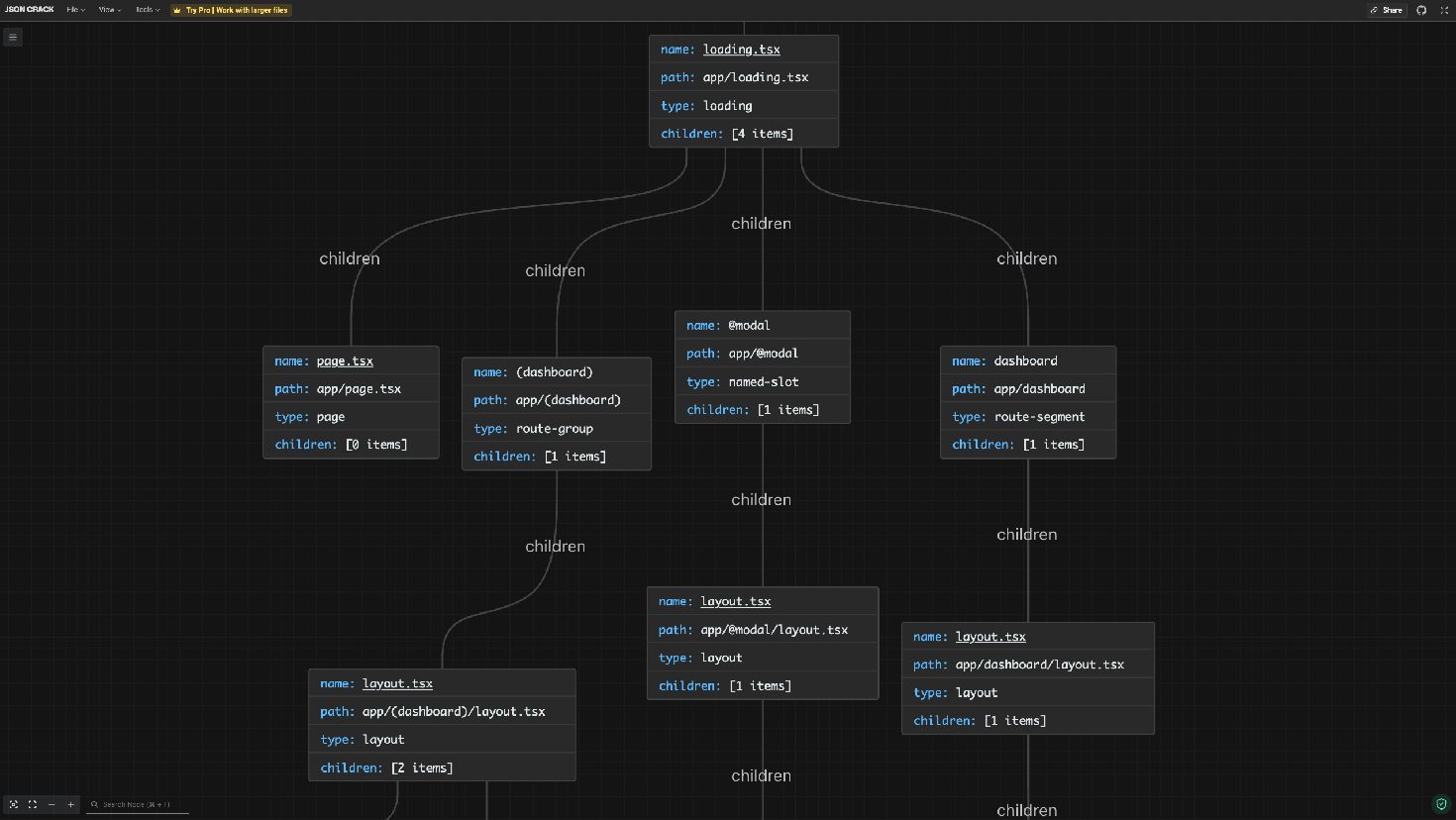
Task: Open the View dropdown menu
Action: click(x=109, y=10)
